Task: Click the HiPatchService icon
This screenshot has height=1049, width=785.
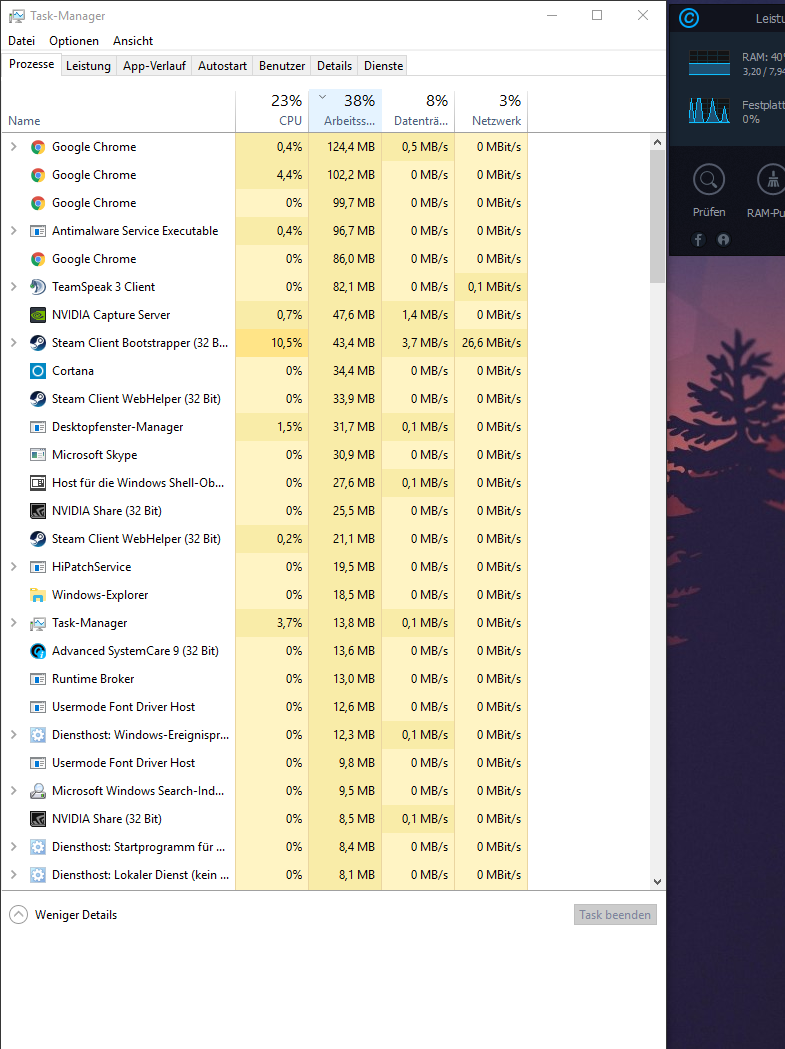Action: pos(38,567)
